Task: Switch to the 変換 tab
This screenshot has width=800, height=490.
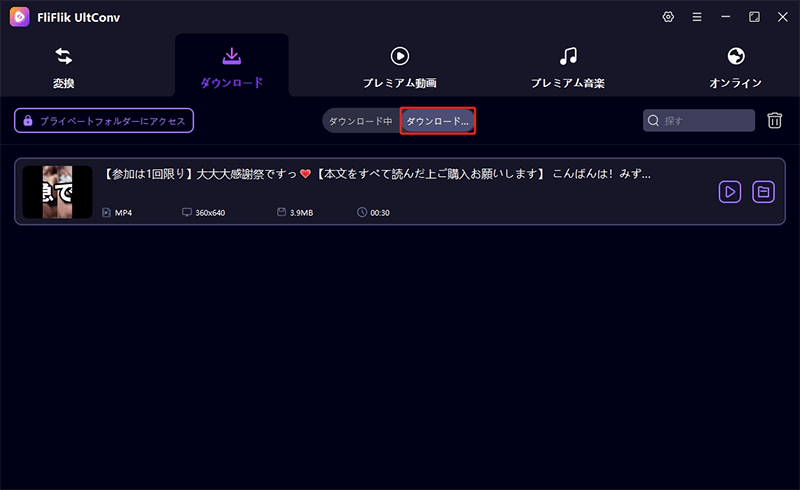Action: tap(63, 66)
